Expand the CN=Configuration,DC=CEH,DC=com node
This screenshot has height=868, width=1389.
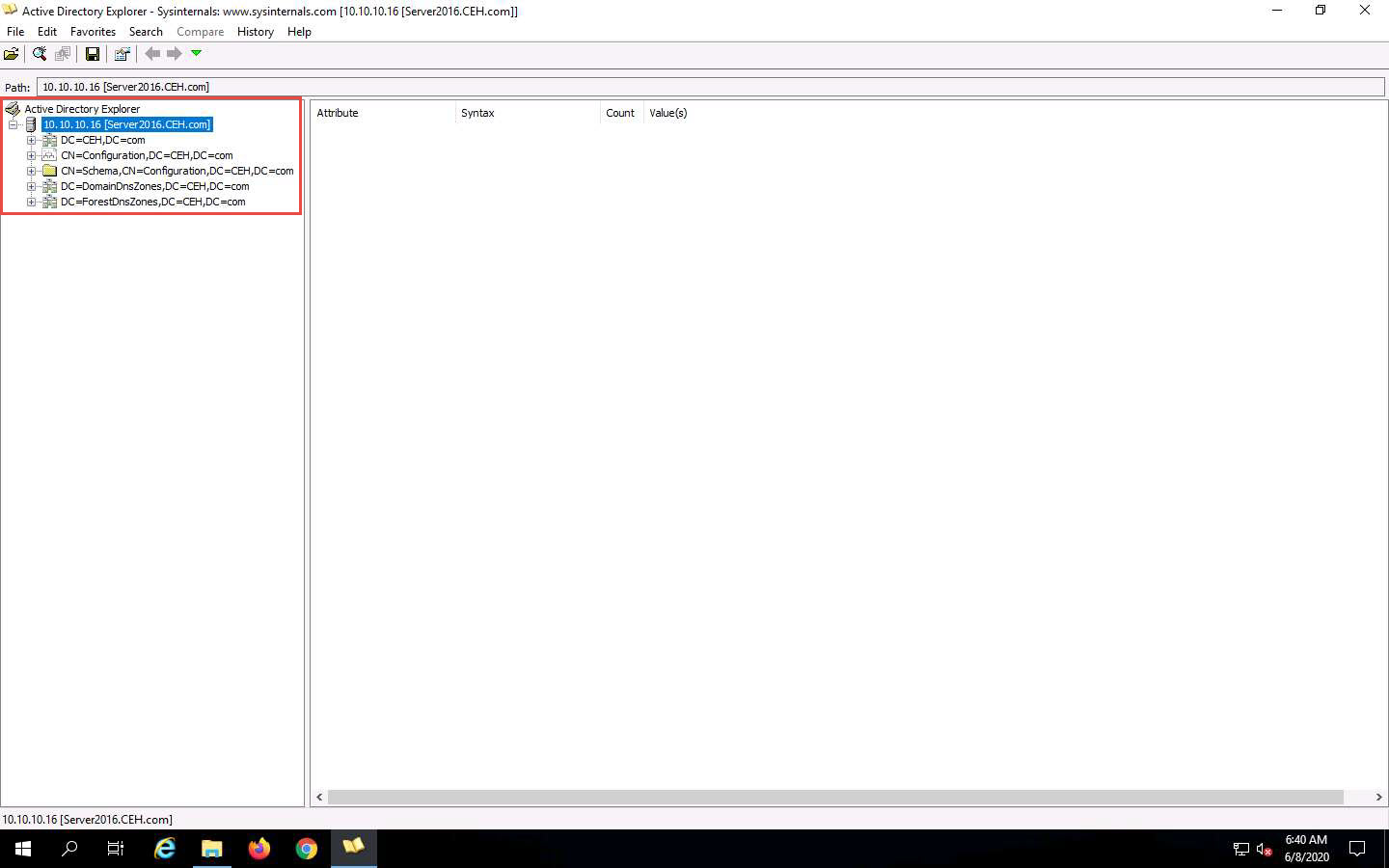[31, 155]
